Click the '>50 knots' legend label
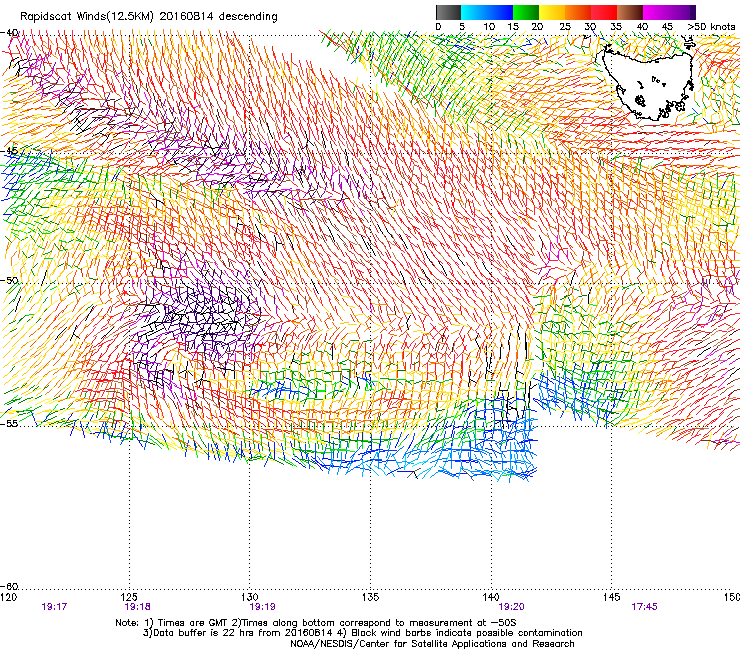The height and width of the screenshot is (650, 740). 711,27
